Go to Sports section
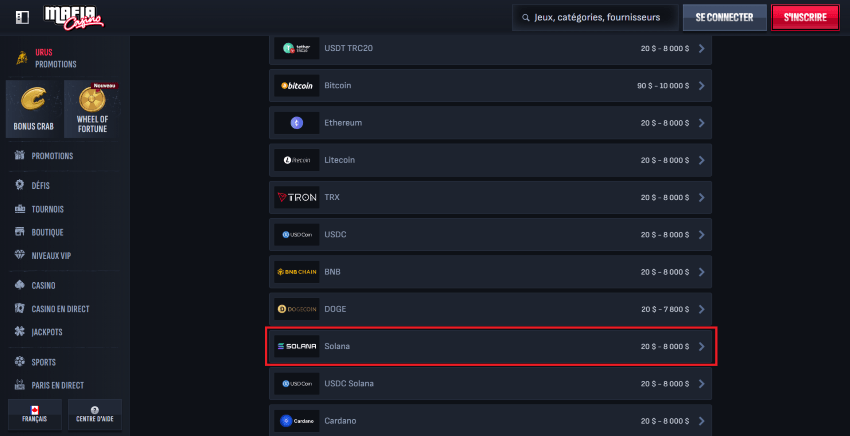The height and width of the screenshot is (436, 850). (x=43, y=362)
